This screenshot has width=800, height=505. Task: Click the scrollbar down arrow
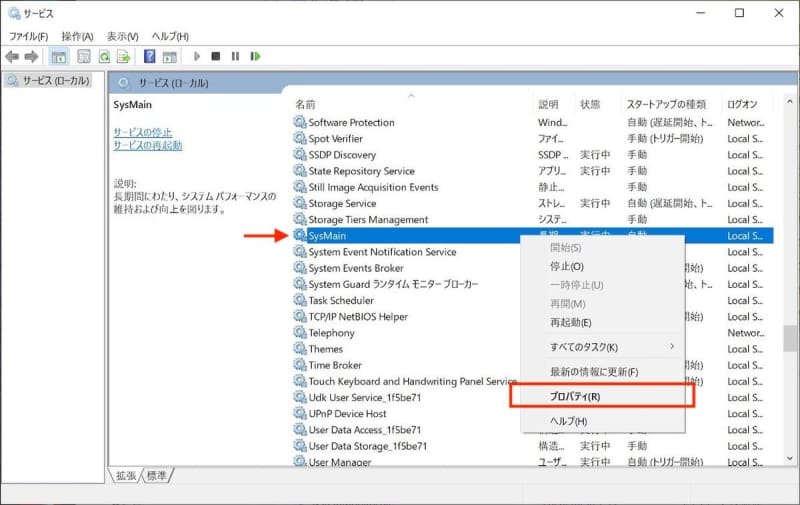[x=789, y=459]
